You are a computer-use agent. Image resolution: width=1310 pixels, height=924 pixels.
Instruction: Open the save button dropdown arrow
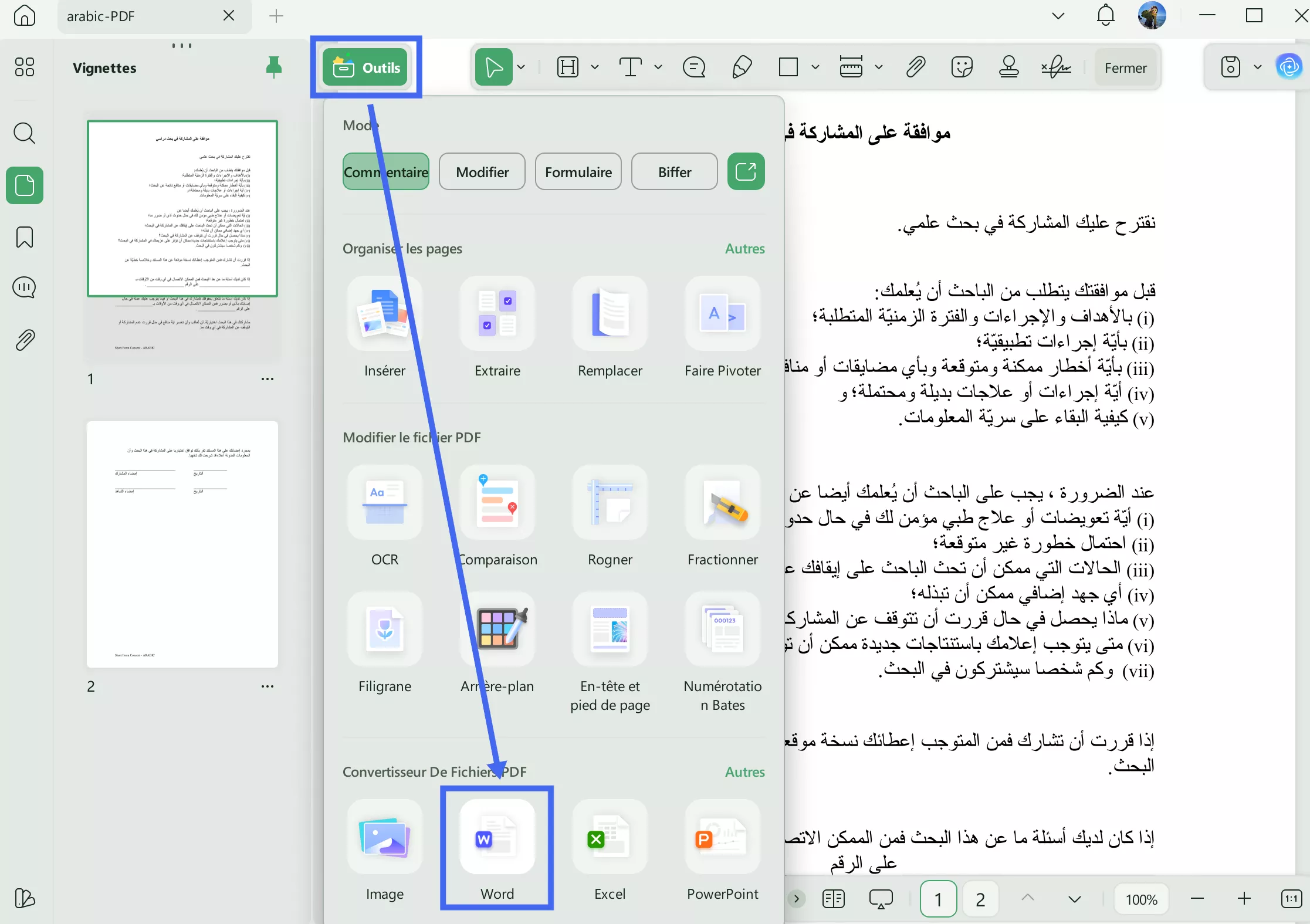[x=1257, y=66]
